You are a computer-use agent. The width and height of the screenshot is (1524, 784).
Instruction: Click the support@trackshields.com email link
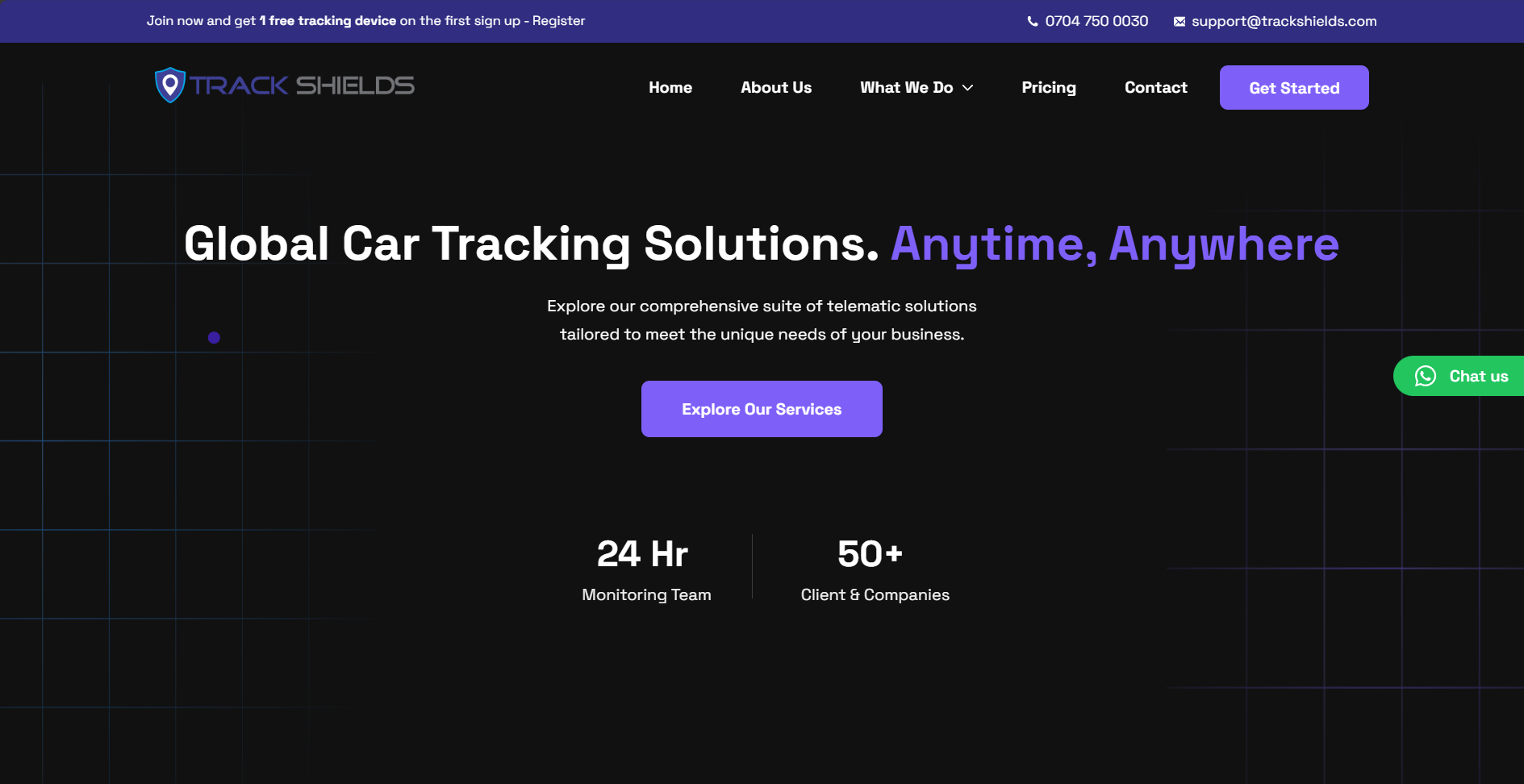click(x=1284, y=21)
